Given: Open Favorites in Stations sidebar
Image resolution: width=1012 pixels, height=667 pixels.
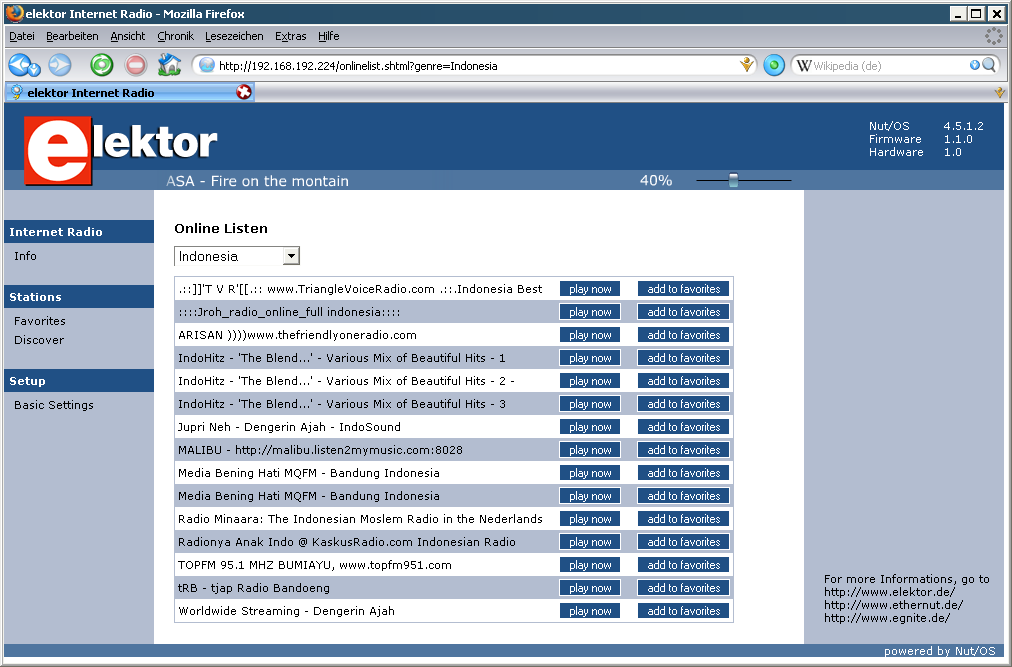Looking at the screenshot, I should click(40, 321).
